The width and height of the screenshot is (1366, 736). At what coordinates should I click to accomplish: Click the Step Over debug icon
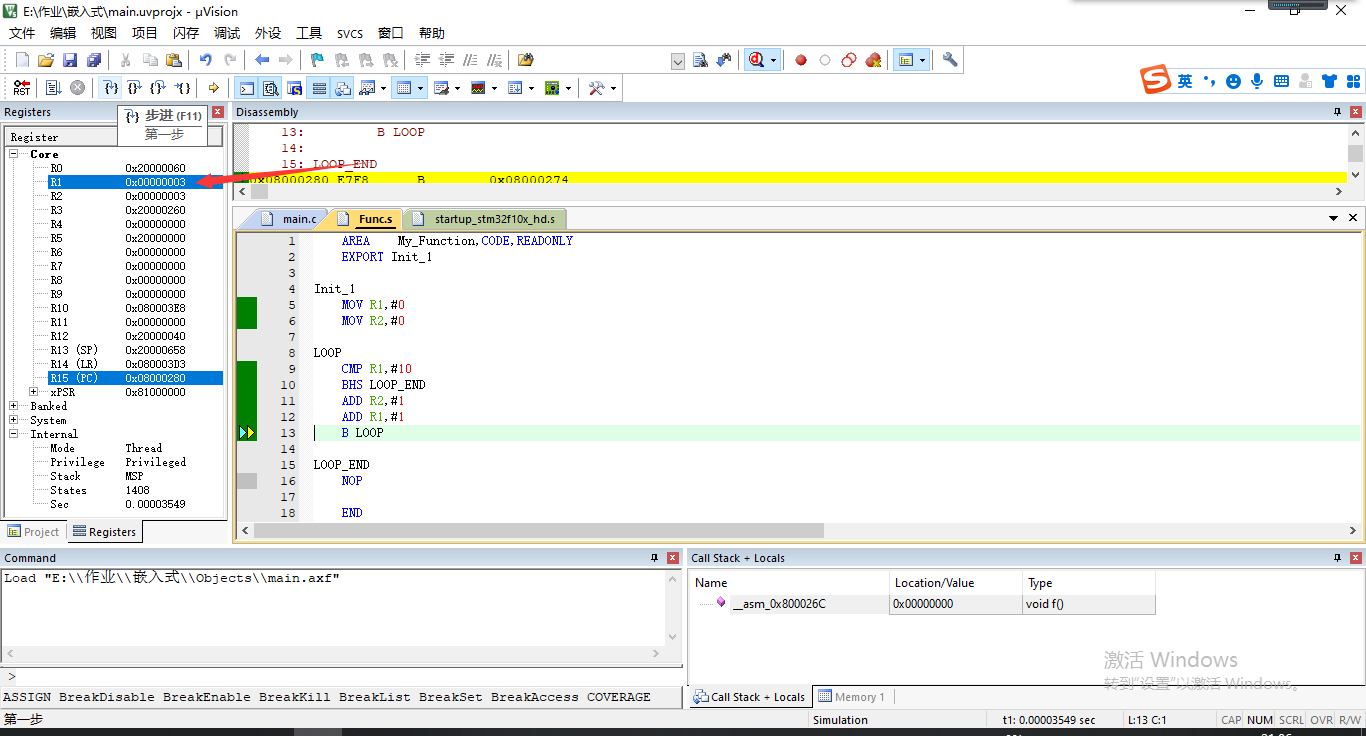point(132,88)
